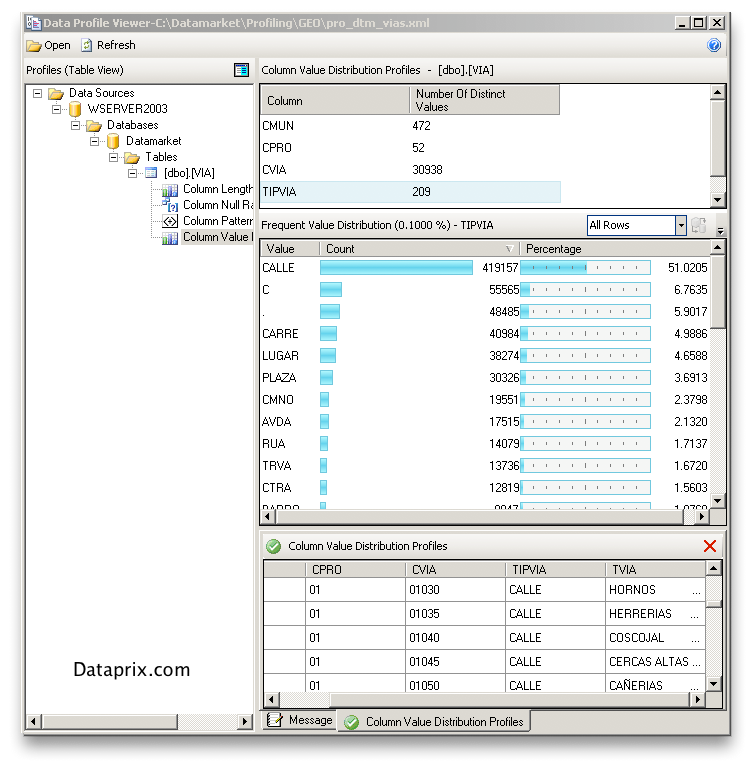Switch to the Message tab
Image resolution: width=751 pixels, height=766 pixels.
(300, 720)
